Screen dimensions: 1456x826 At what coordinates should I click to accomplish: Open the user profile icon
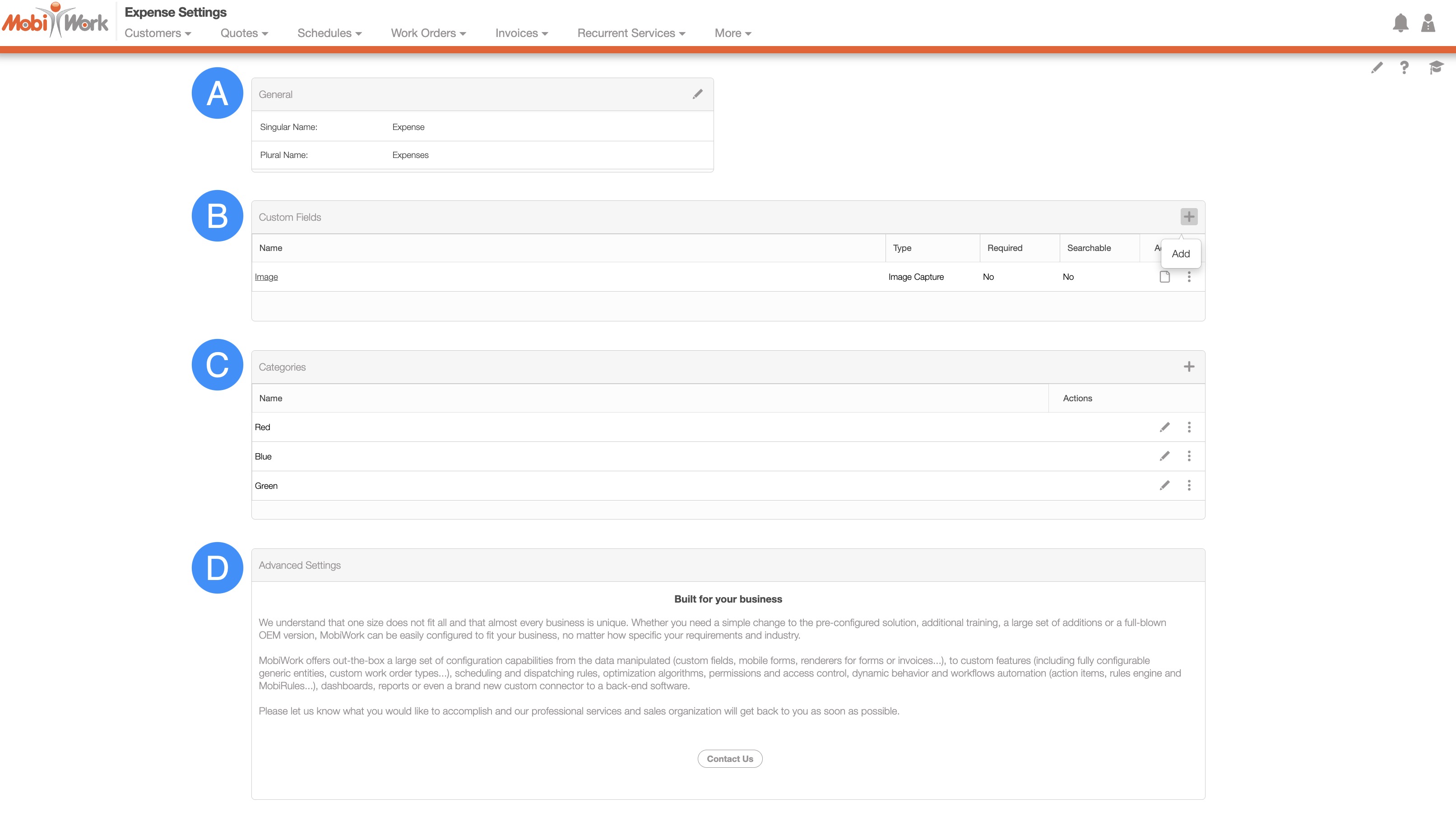point(1428,23)
